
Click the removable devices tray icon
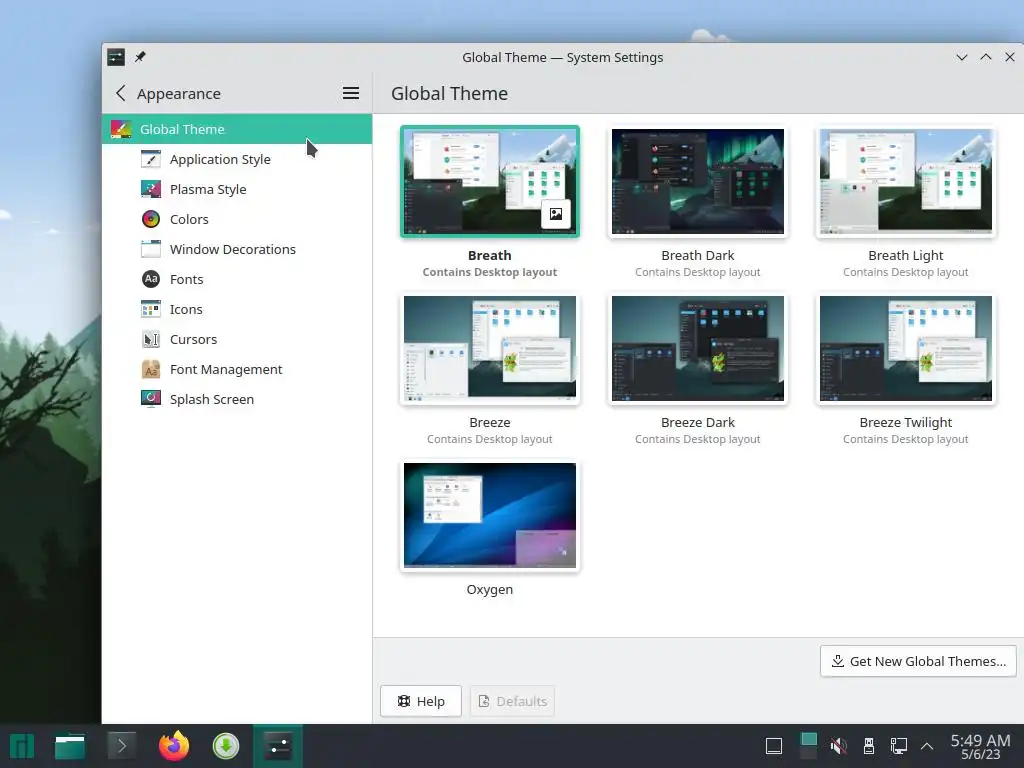click(869, 746)
